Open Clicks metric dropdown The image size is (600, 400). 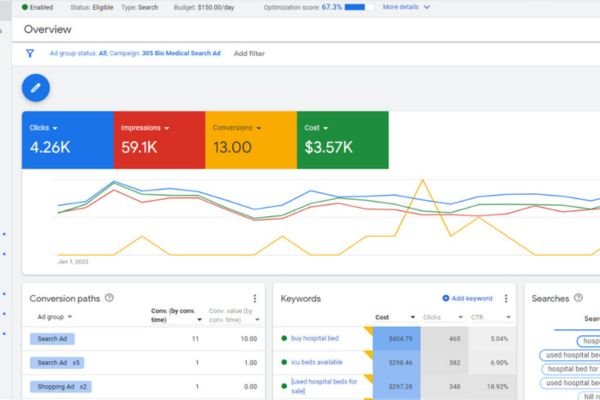coord(55,128)
